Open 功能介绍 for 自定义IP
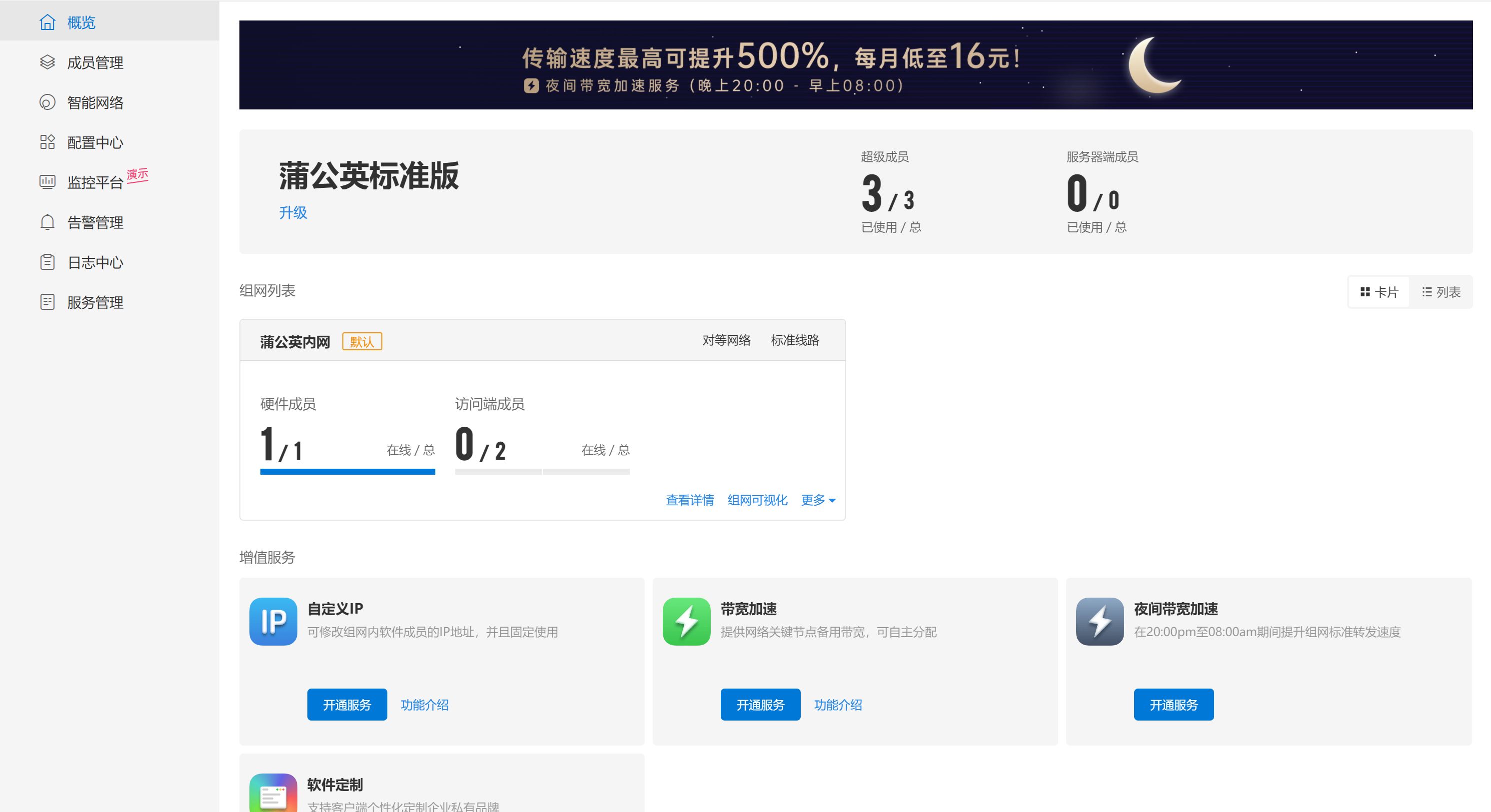Image resolution: width=1491 pixels, height=812 pixels. [424, 705]
